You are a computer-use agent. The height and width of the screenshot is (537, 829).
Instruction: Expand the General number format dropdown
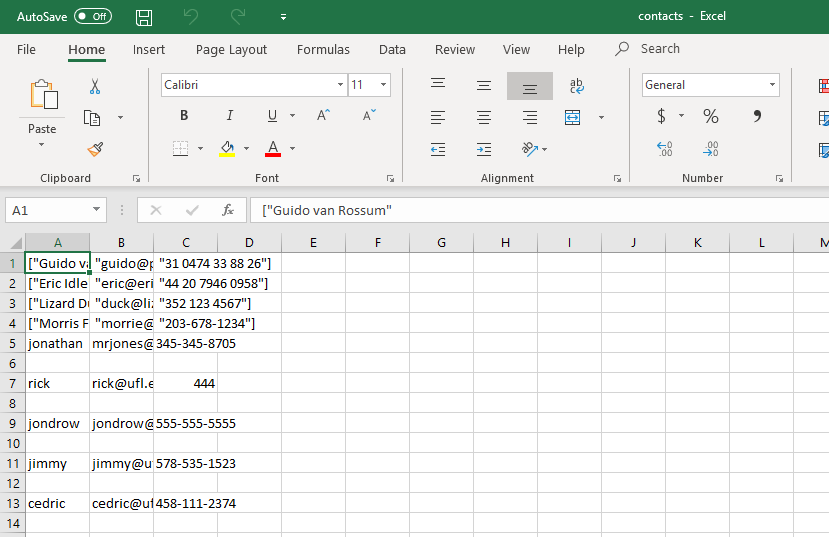[x=772, y=85]
